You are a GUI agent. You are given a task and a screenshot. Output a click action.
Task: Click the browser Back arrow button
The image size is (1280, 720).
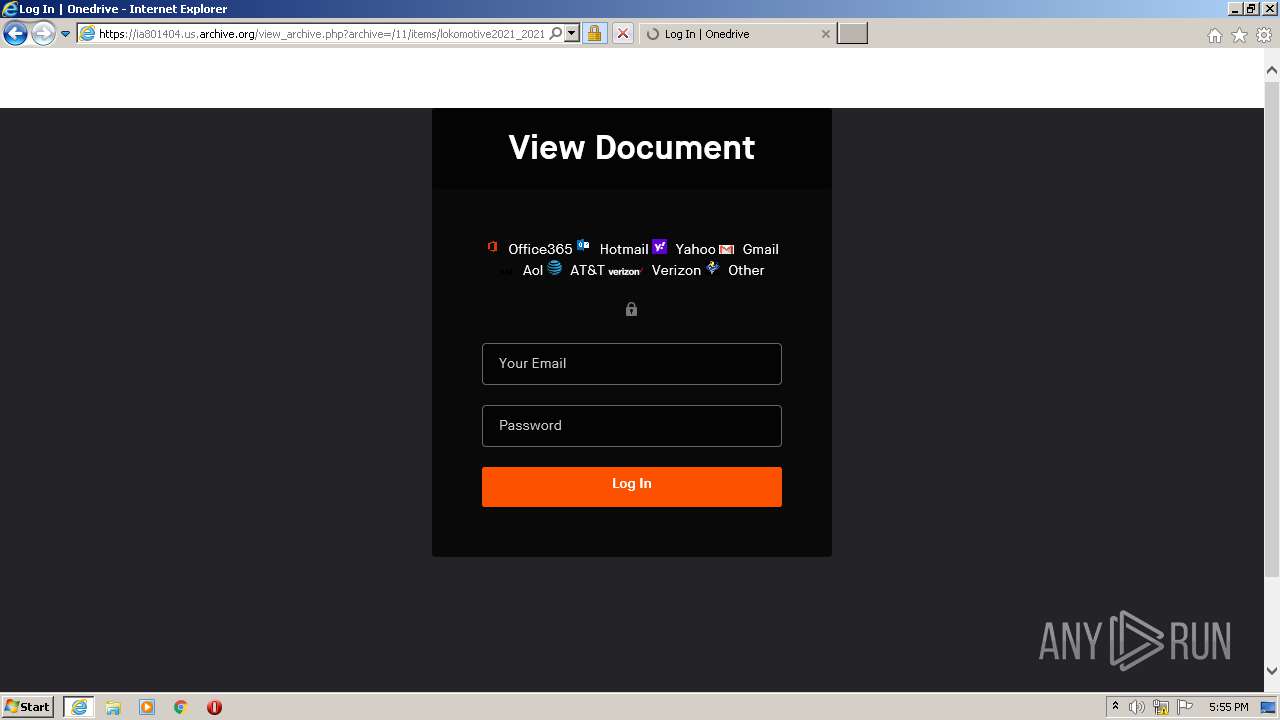[x=15, y=34]
